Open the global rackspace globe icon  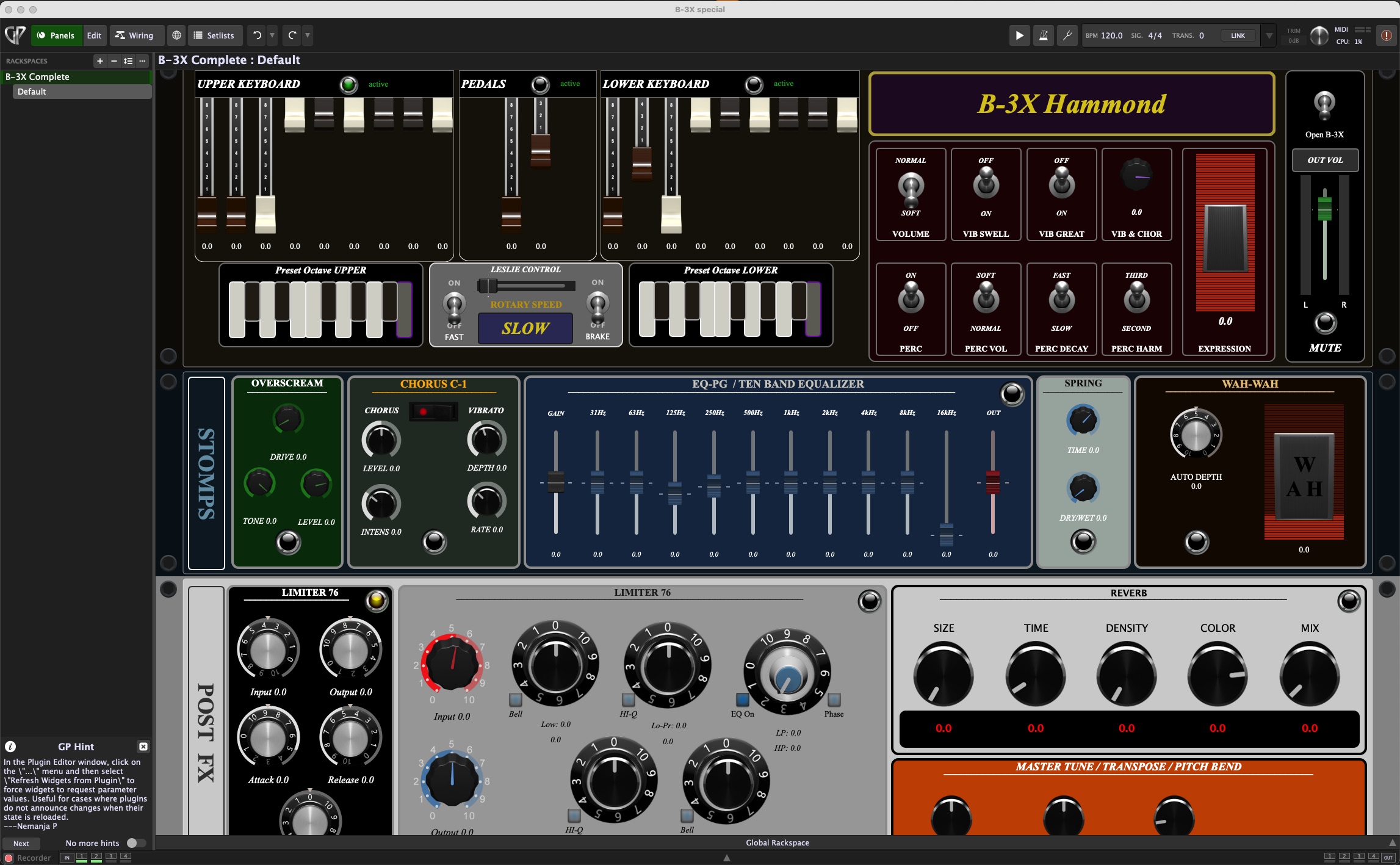(176, 35)
